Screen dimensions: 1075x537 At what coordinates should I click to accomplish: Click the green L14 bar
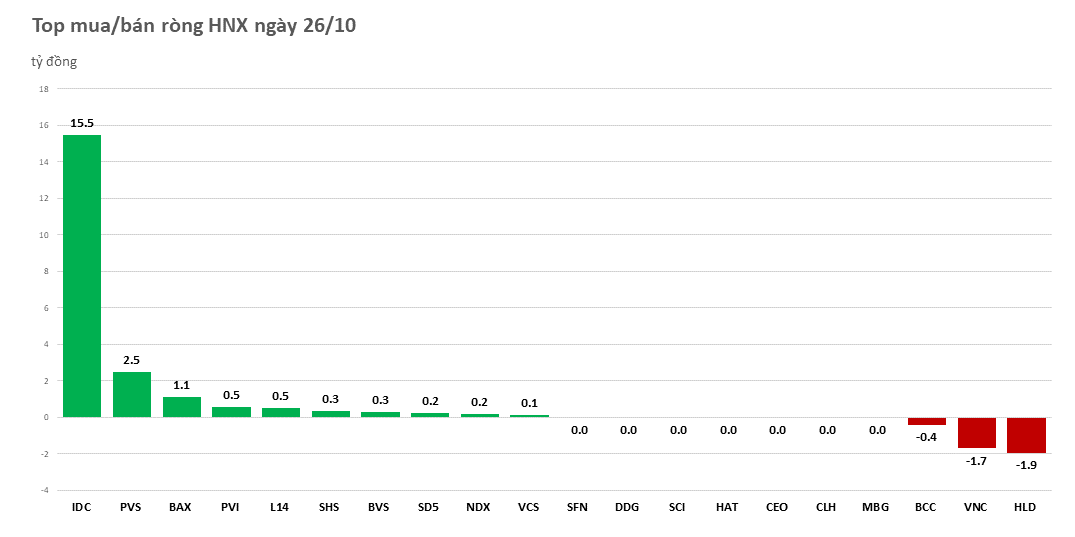[x=281, y=412]
